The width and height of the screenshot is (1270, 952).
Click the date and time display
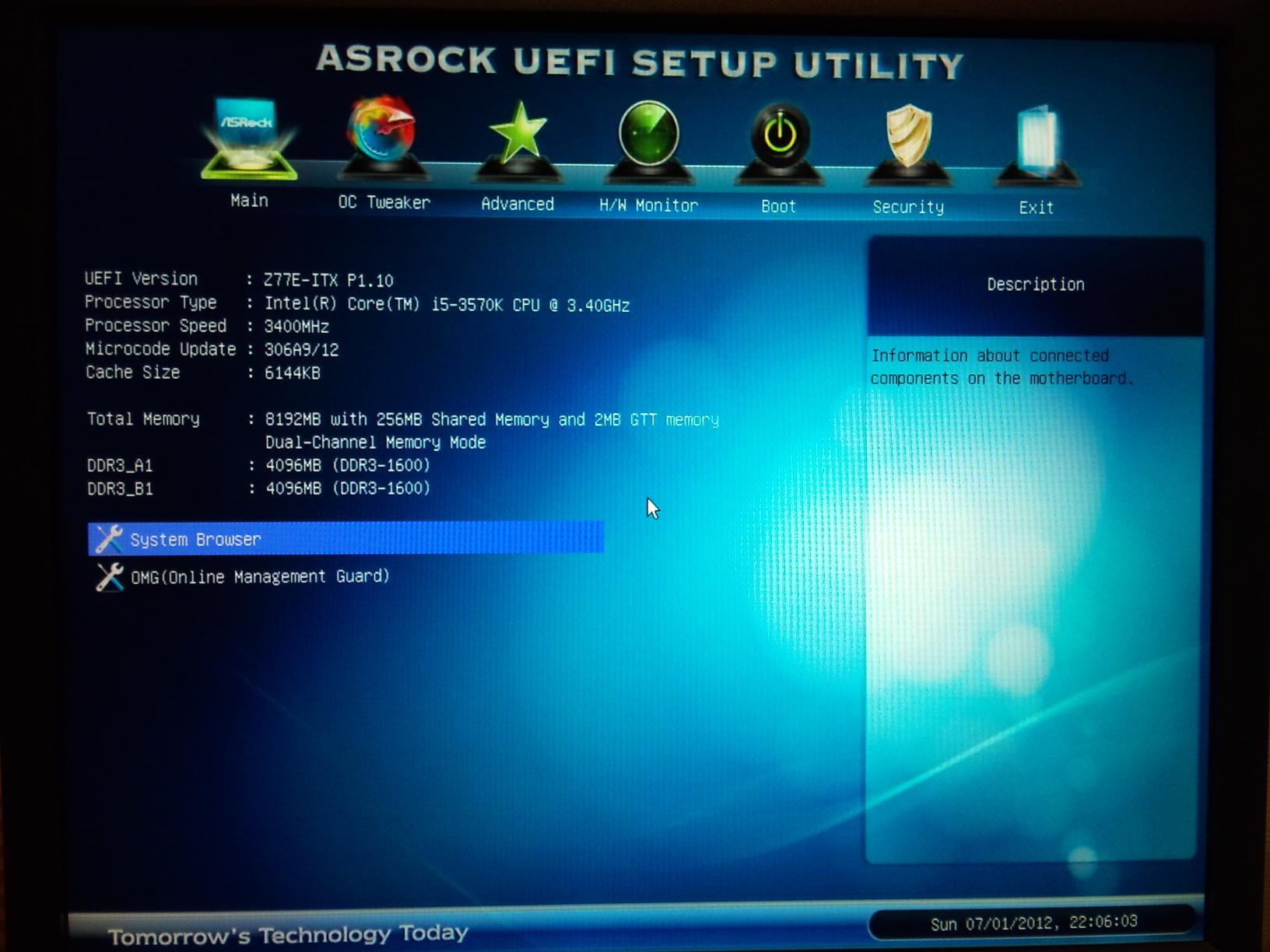pyautogui.click(x=1034, y=923)
